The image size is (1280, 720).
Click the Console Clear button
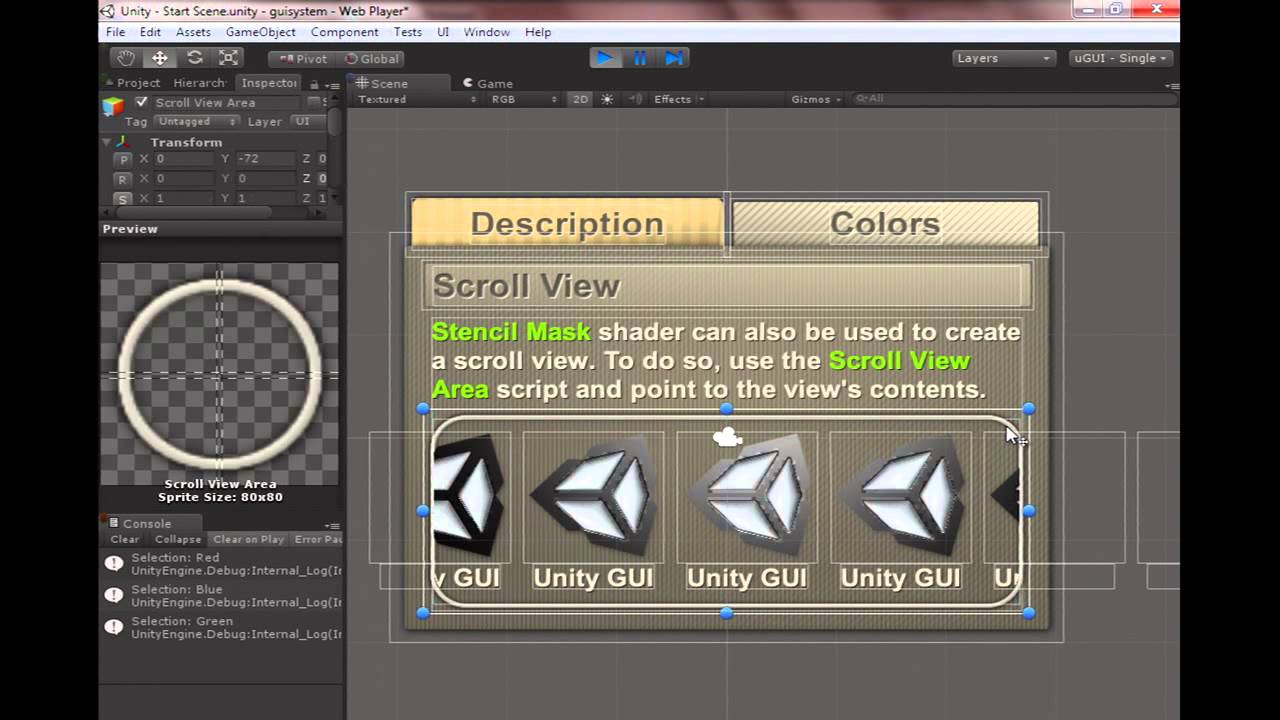(x=125, y=539)
